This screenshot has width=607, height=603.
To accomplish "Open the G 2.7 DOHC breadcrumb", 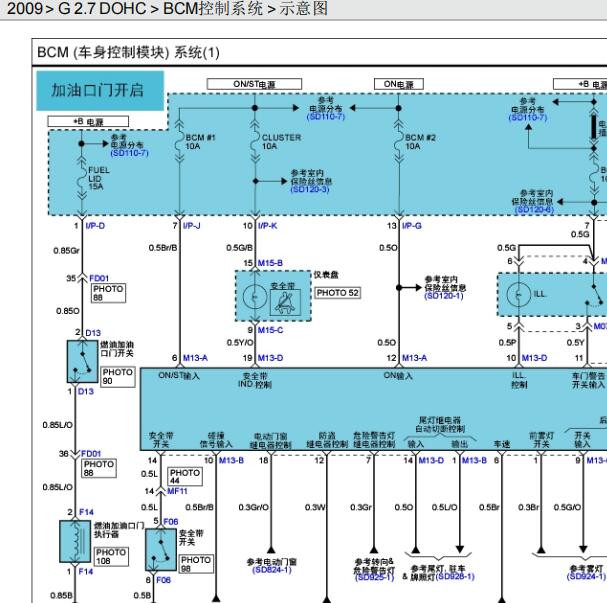I will point(102,9).
